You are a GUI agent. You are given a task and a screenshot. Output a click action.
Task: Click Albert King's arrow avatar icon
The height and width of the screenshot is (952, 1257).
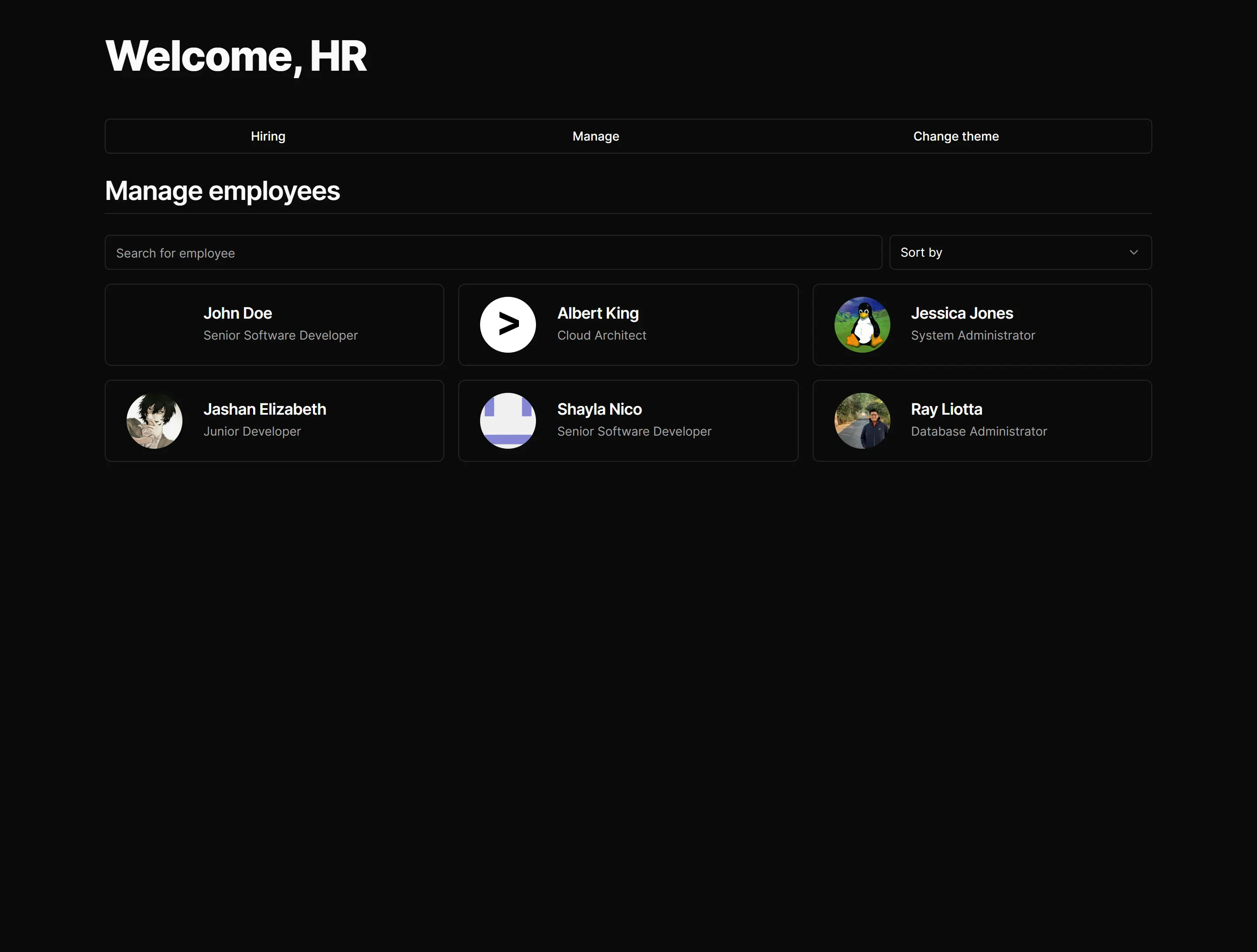(508, 324)
